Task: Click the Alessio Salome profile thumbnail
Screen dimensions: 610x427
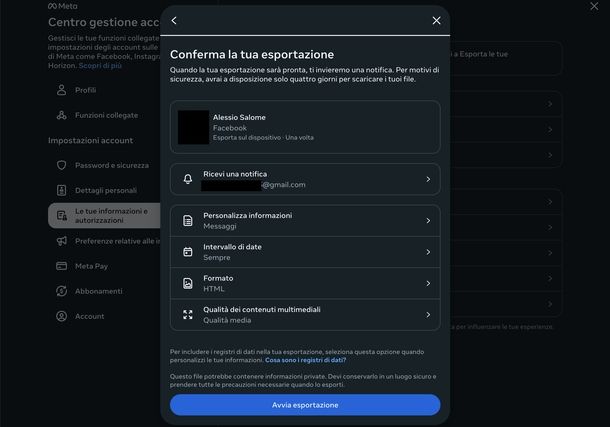Action: click(193, 127)
